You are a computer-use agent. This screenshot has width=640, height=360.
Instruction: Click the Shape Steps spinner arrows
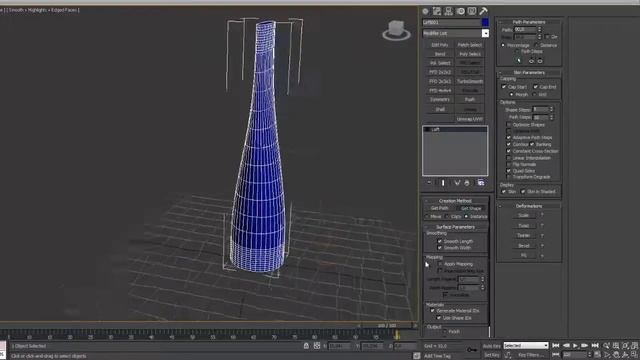click(551, 109)
